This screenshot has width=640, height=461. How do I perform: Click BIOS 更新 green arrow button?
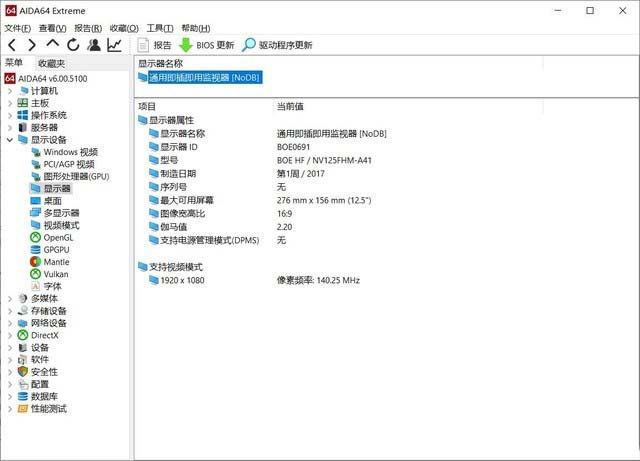[207, 45]
